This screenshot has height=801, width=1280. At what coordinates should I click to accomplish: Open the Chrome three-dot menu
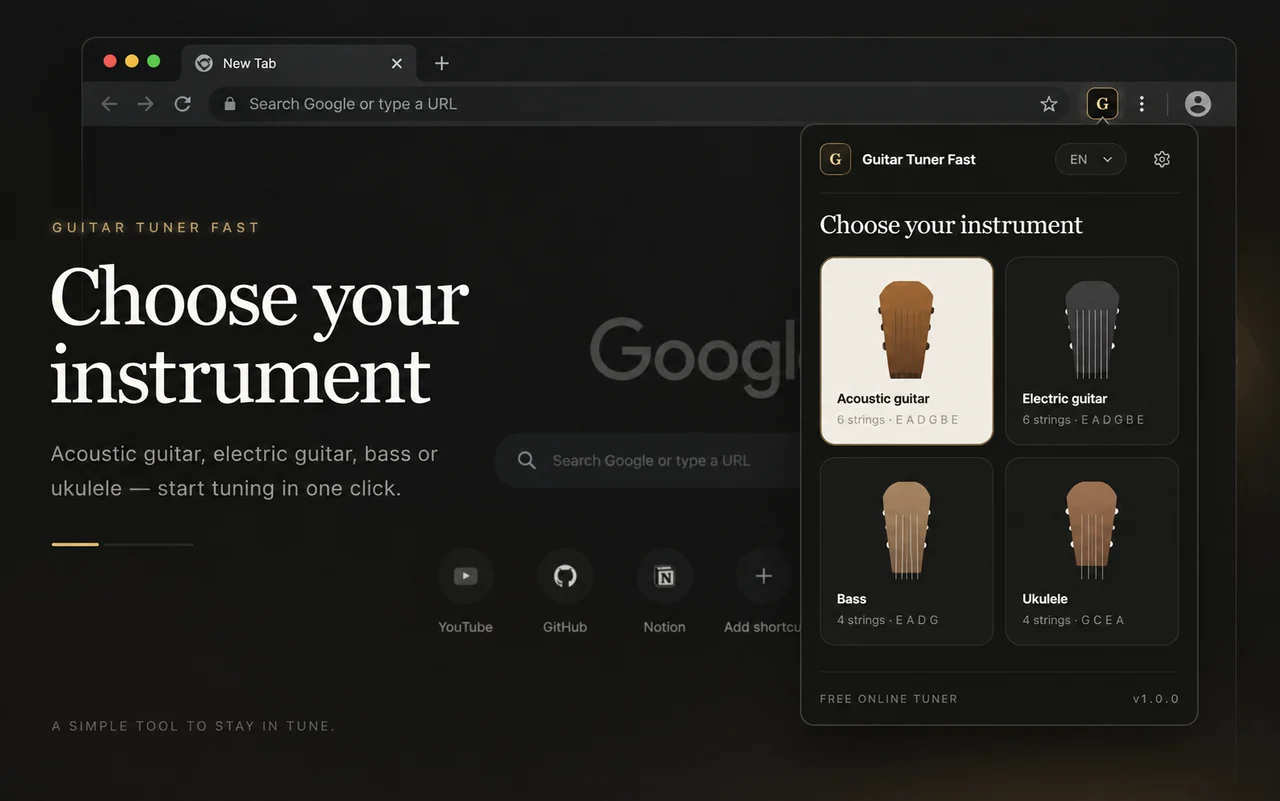point(1142,104)
